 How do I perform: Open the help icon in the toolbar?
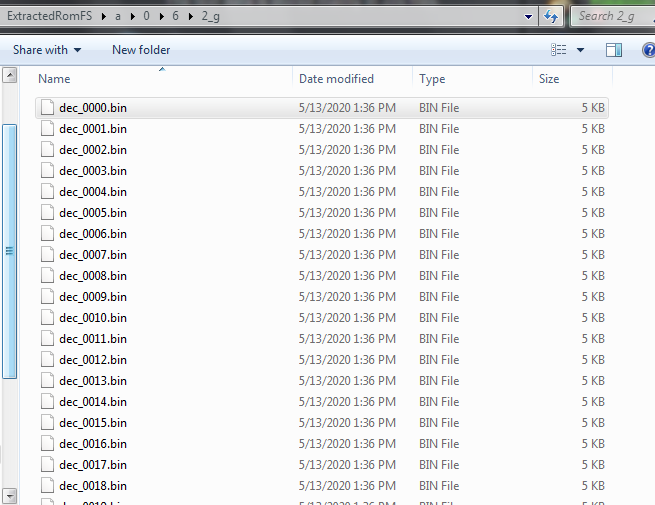pos(648,50)
